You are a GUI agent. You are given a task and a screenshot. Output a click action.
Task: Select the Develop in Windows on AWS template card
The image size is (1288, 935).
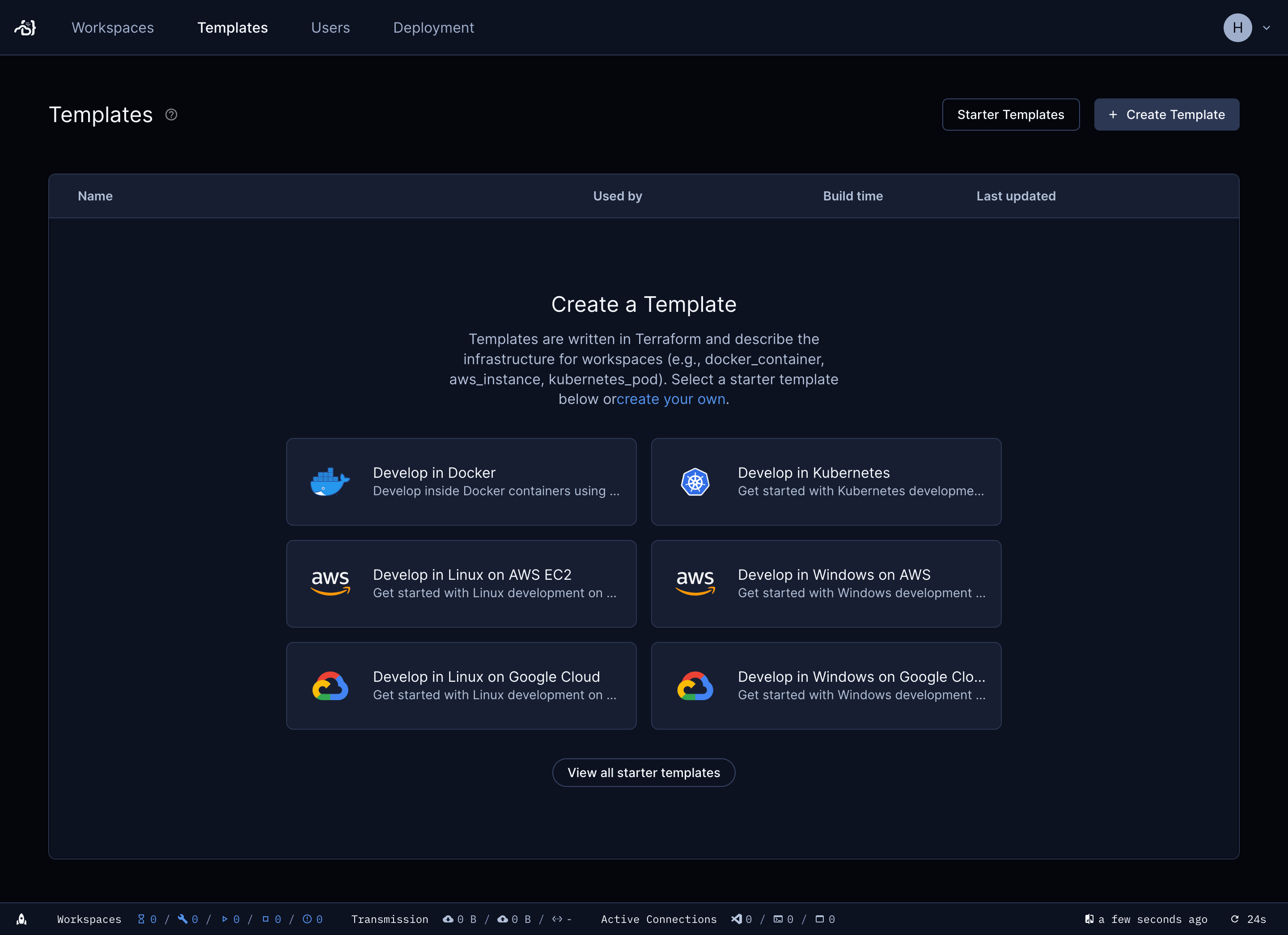826,583
